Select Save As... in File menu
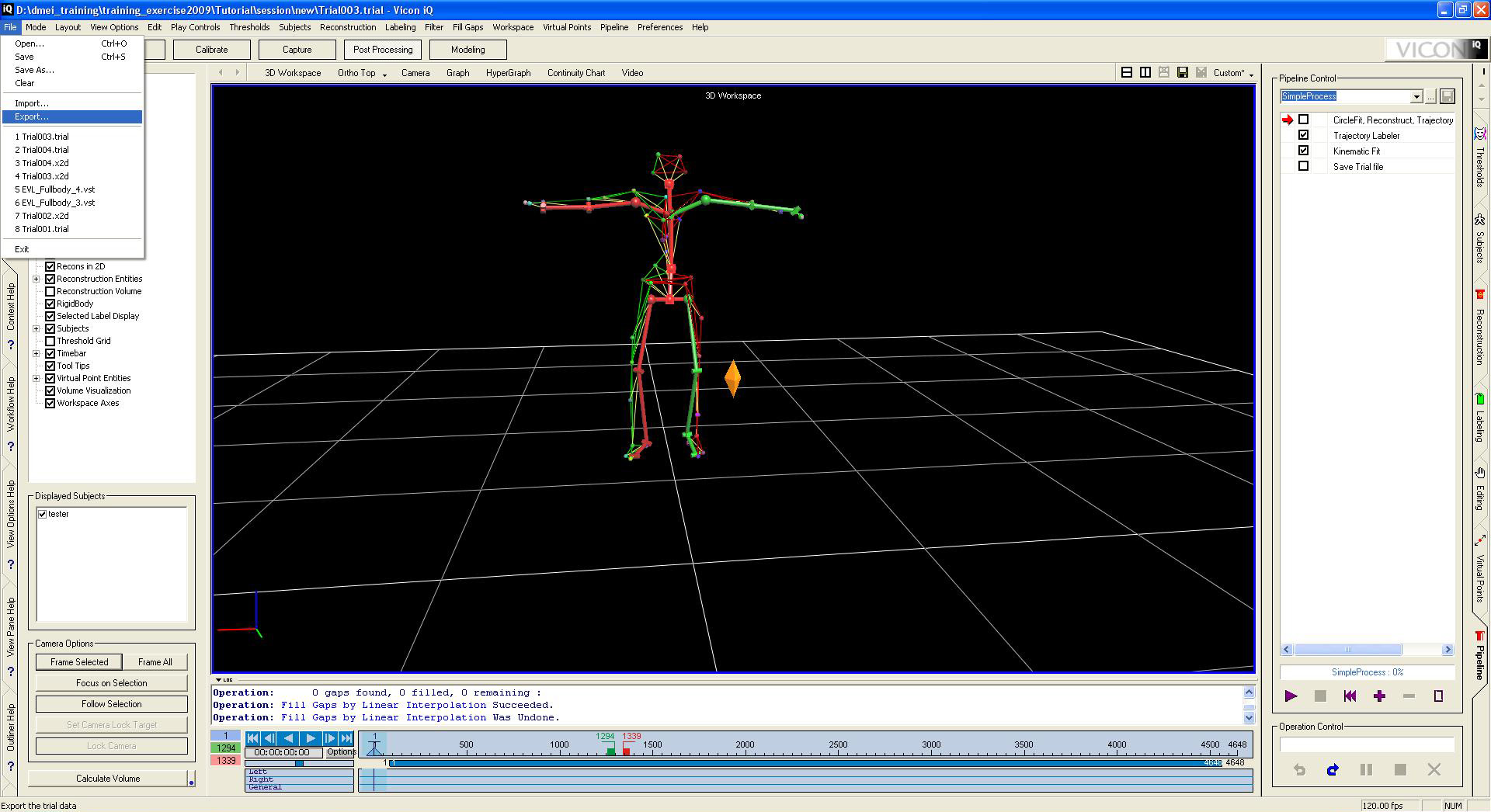This screenshot has width=1491, height=812. [72, 70]
